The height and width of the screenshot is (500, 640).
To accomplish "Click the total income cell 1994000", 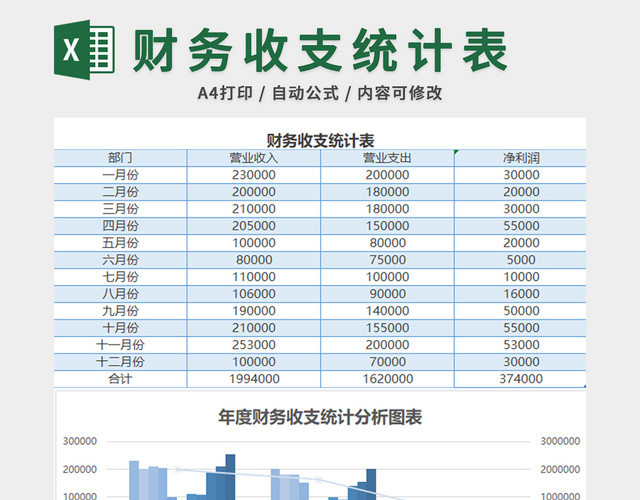I will (253, 379).
